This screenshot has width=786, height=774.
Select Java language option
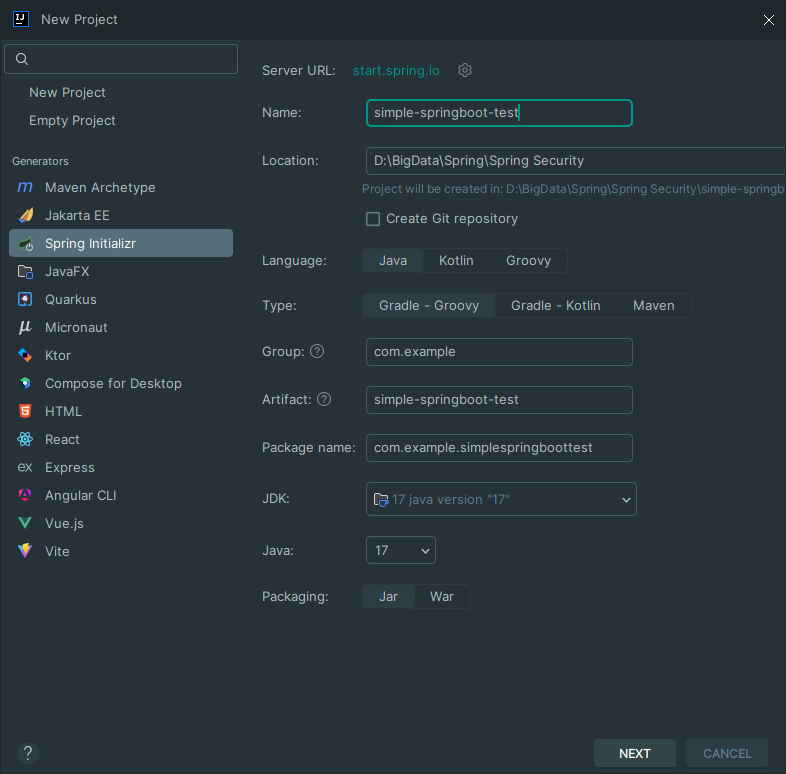pos(393,261)
